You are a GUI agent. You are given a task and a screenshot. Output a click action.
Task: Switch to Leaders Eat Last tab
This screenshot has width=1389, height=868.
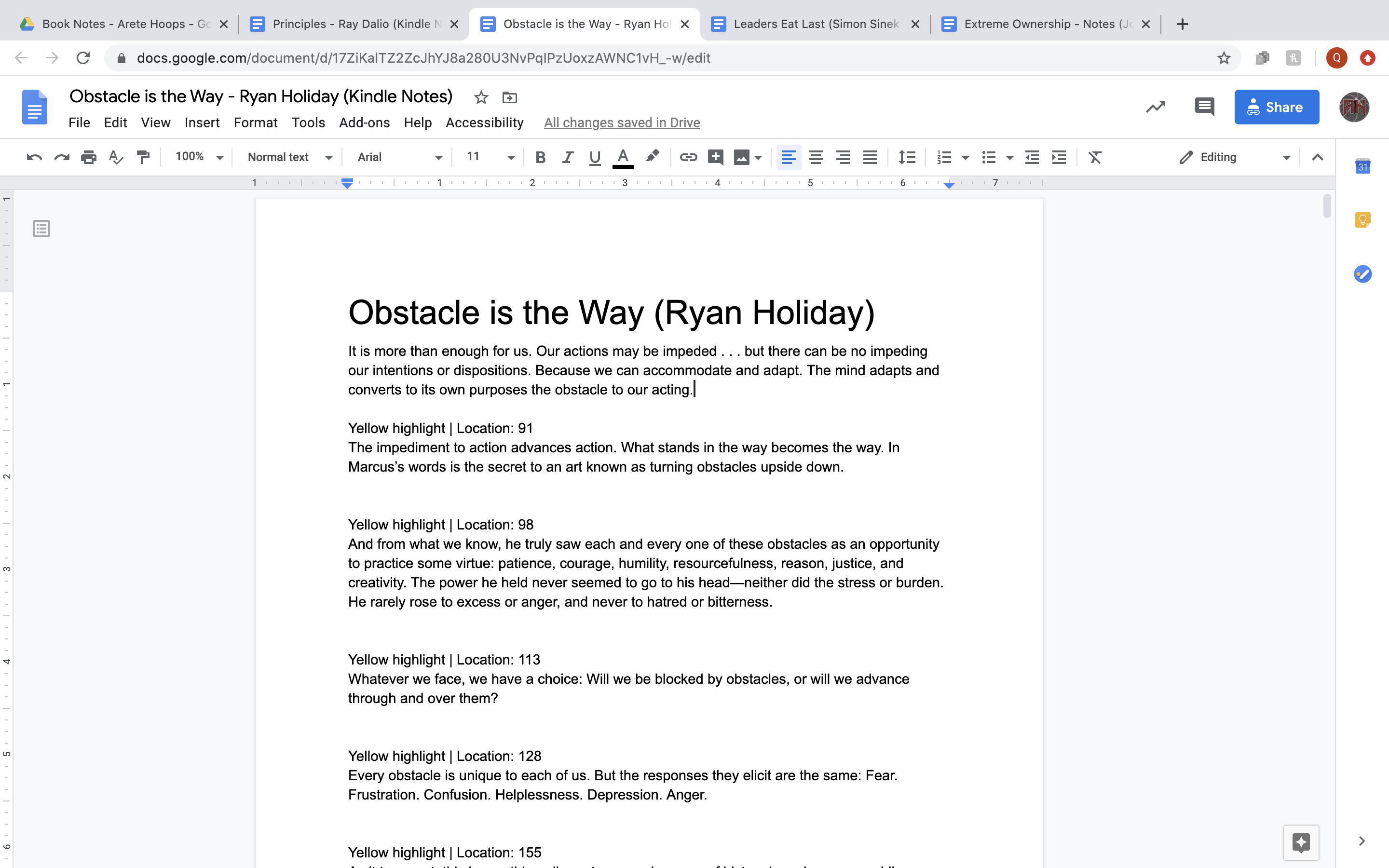[816, 24]
